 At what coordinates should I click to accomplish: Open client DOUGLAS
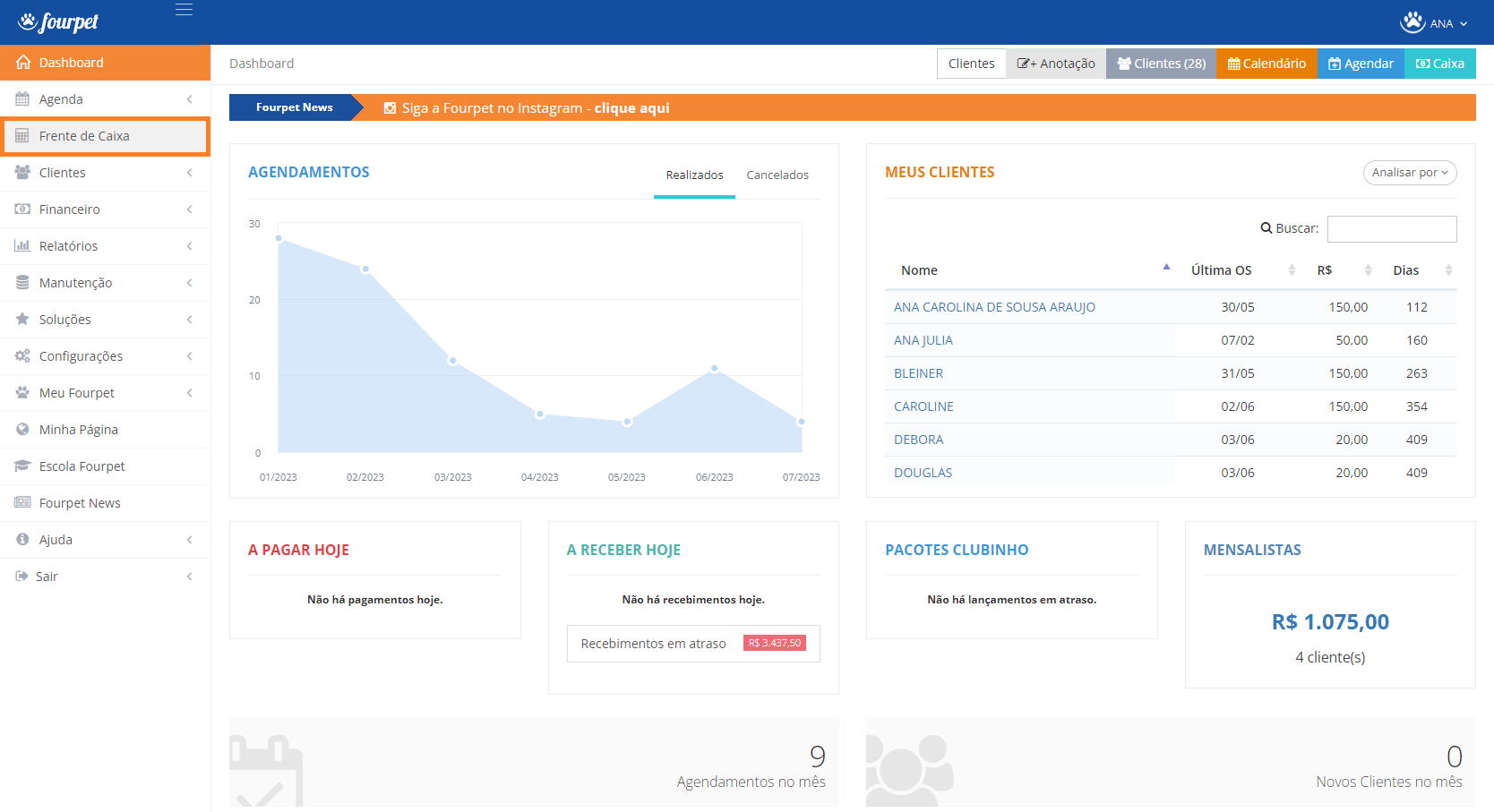(x=923, y=473)
